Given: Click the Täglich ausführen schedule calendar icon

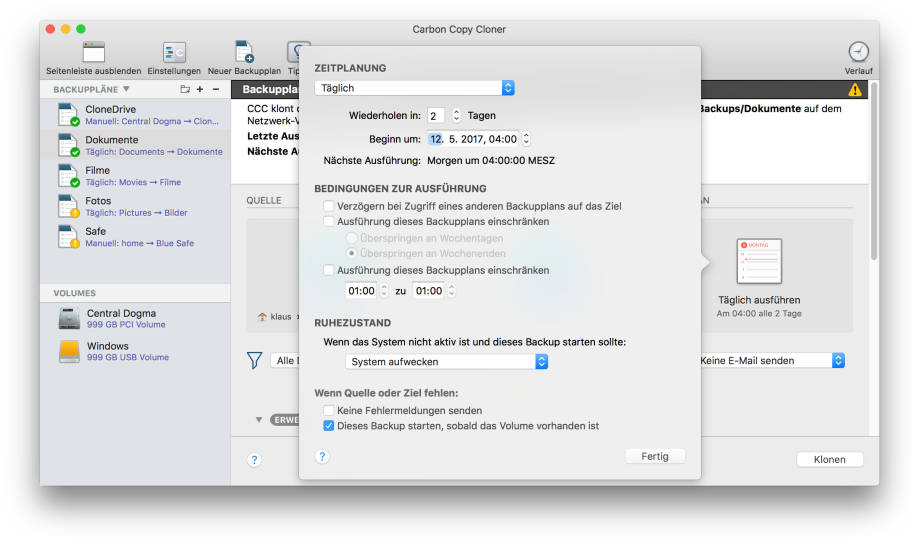Looking at the screenshot, I should pos(759,261).
